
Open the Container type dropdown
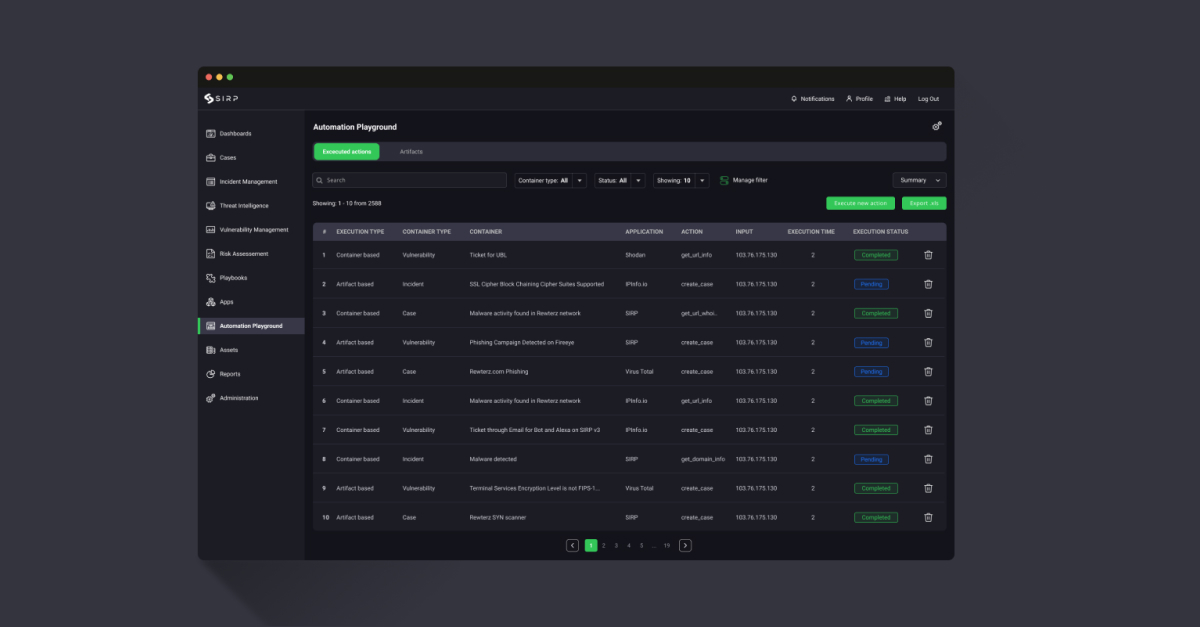pyautogui.click(x=578, y=180)
